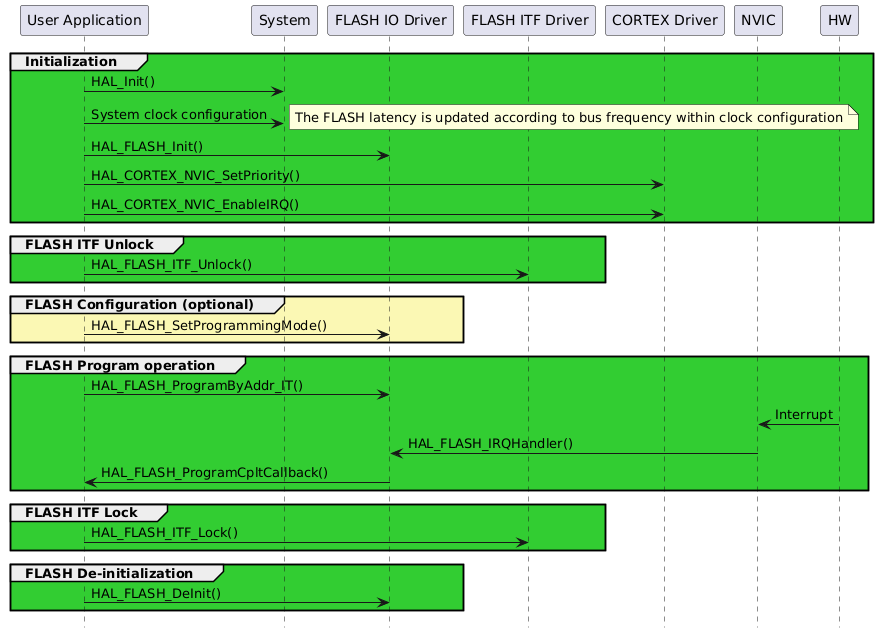The image size is (878, 633).
Task: Click the HAL_CORTEX_NVIC_EnableIRQ() message
Action: (195, 205)
